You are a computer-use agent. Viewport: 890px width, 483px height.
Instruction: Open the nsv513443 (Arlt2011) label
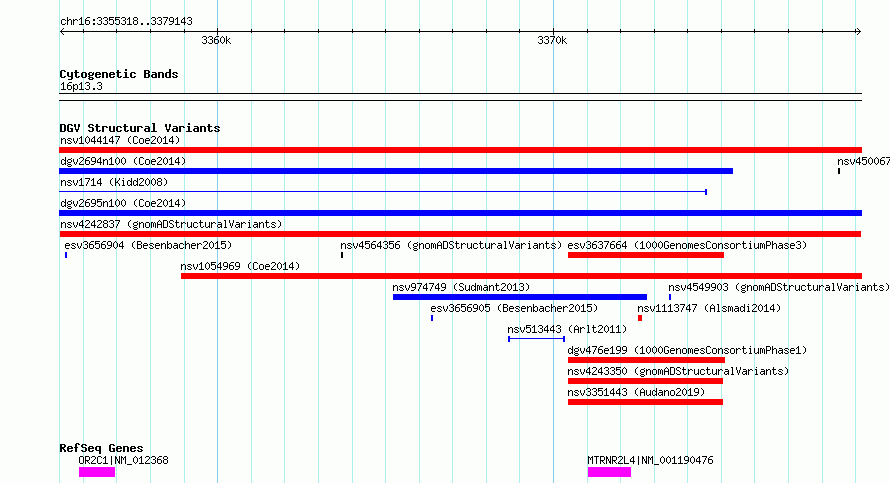(x=567, y=329)
